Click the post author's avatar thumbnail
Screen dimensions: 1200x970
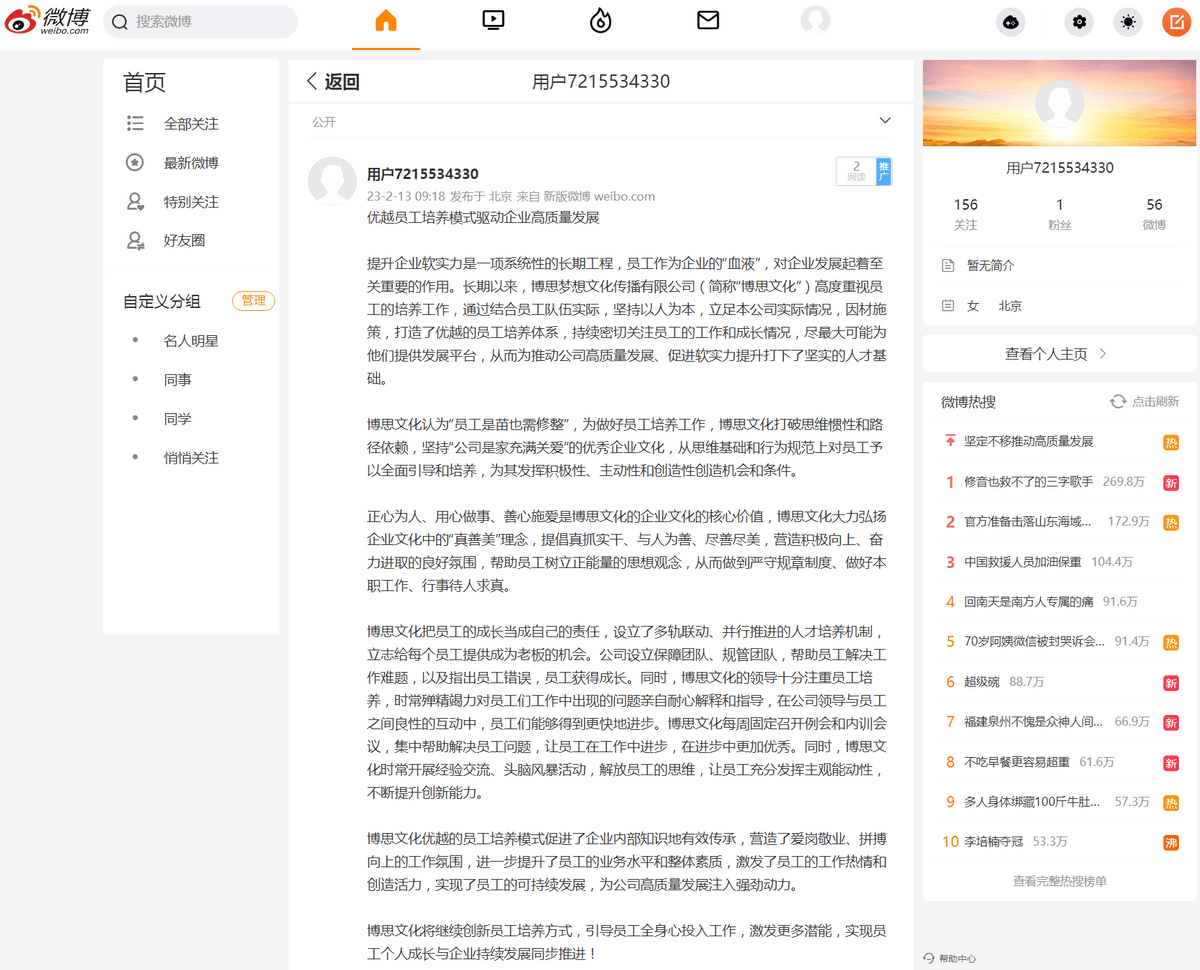[332, 181]
